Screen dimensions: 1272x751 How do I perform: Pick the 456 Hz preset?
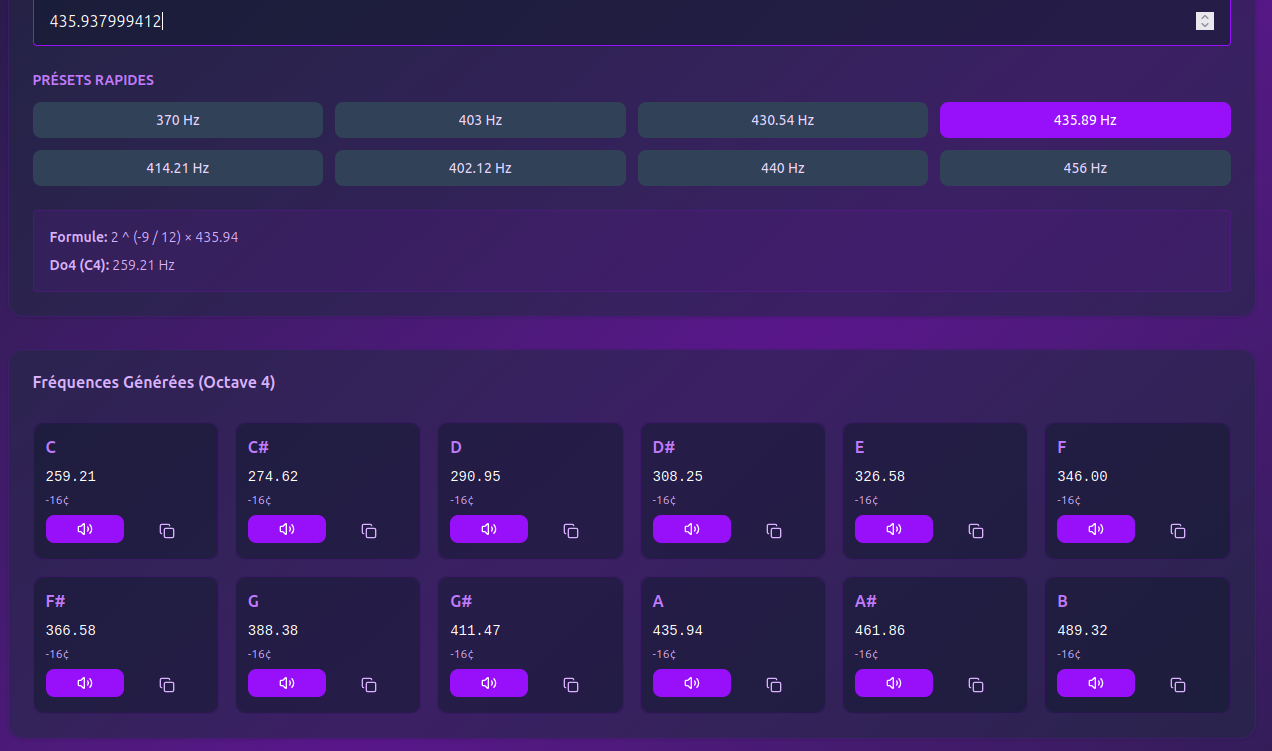point(1085,168)
